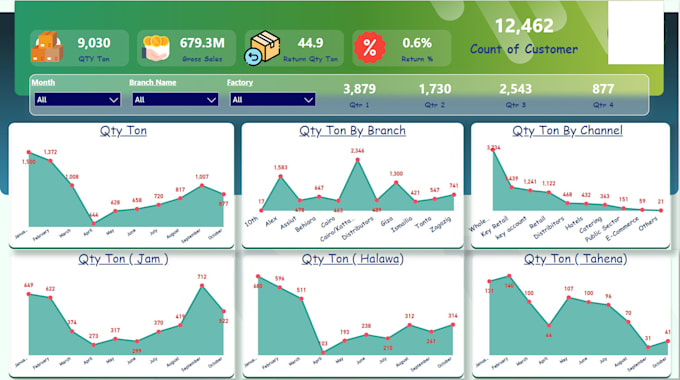Open the Month filter dropdown
The width and height of the screenshot is (680, 380).
[x=77, y=100]
